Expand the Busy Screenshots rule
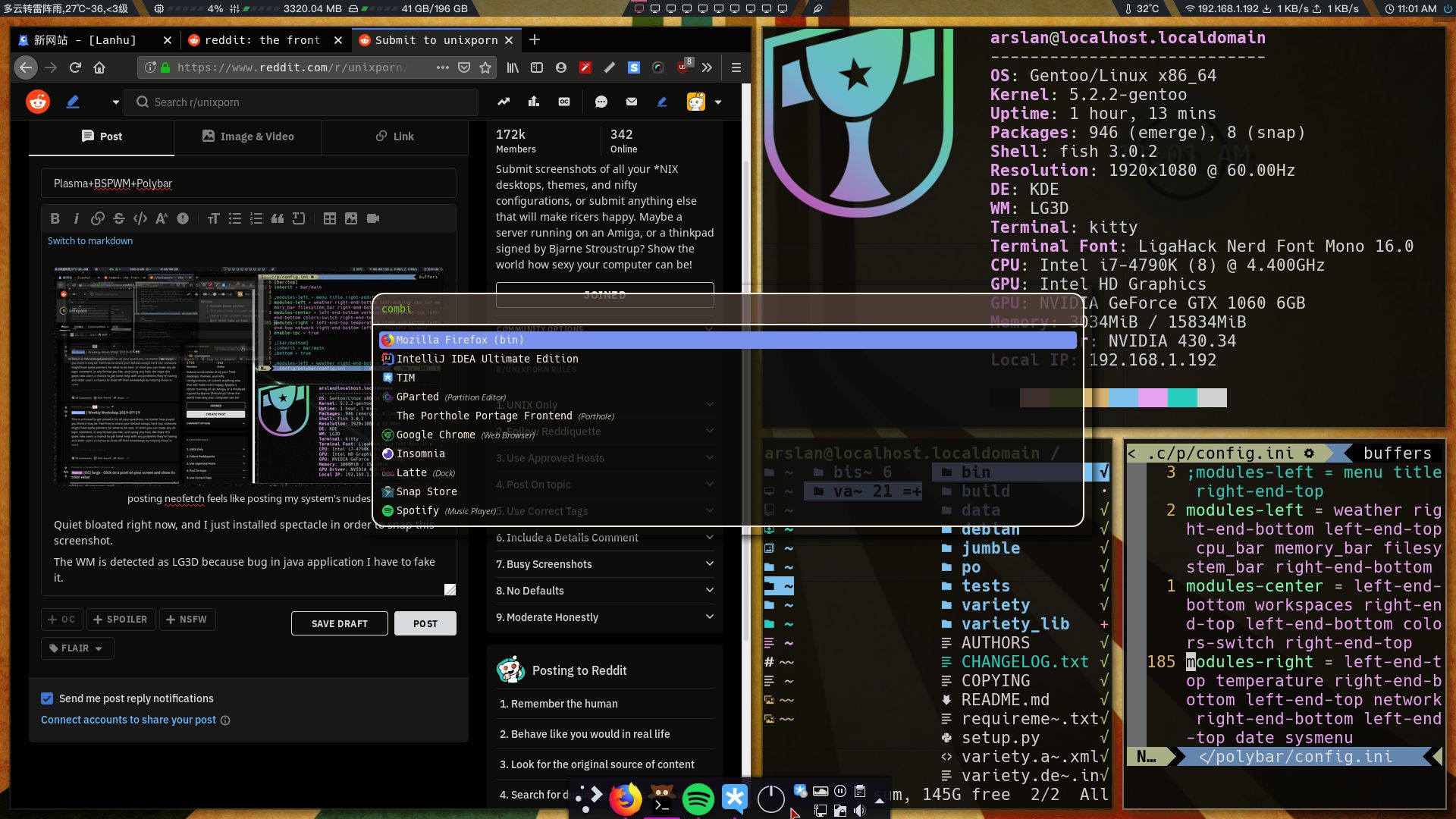Screen dimensions: 1456x819 604,564
